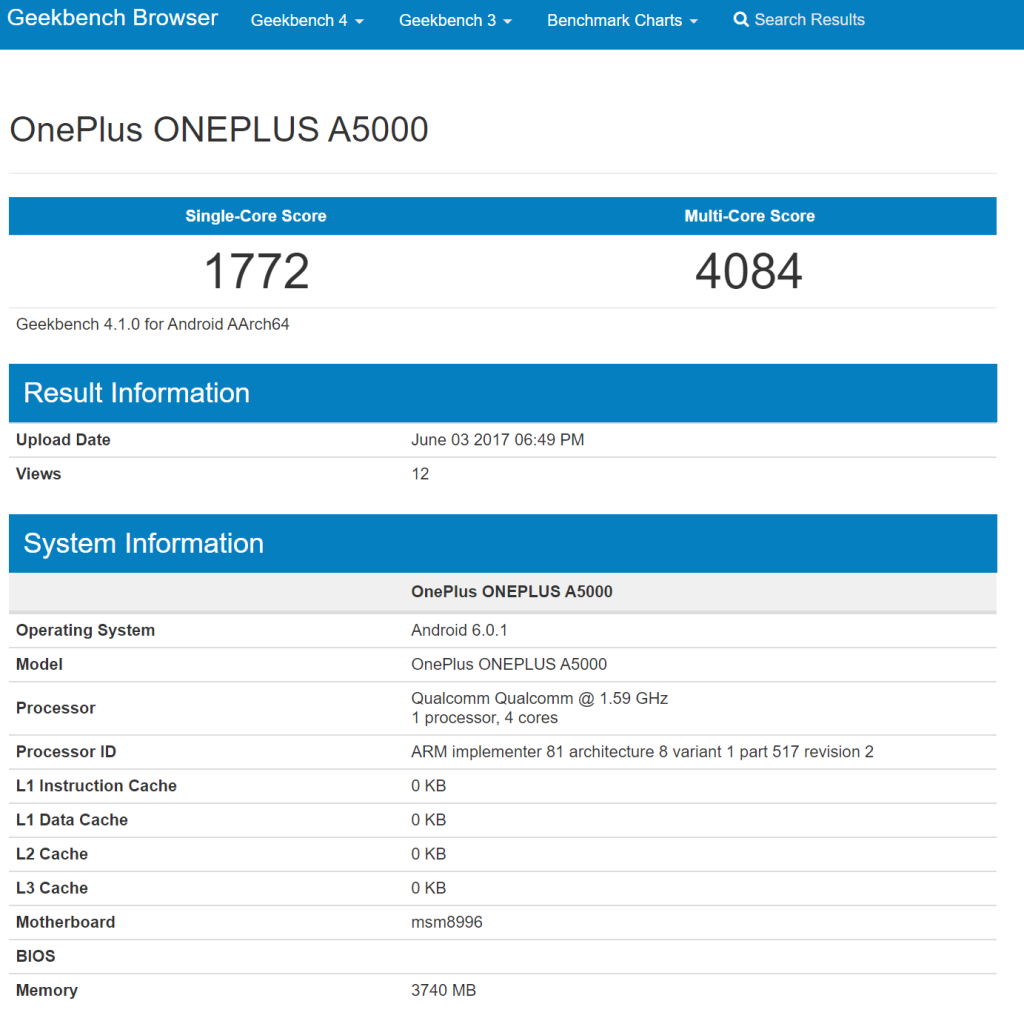Expand the Geekbench 4 menu

299,20
